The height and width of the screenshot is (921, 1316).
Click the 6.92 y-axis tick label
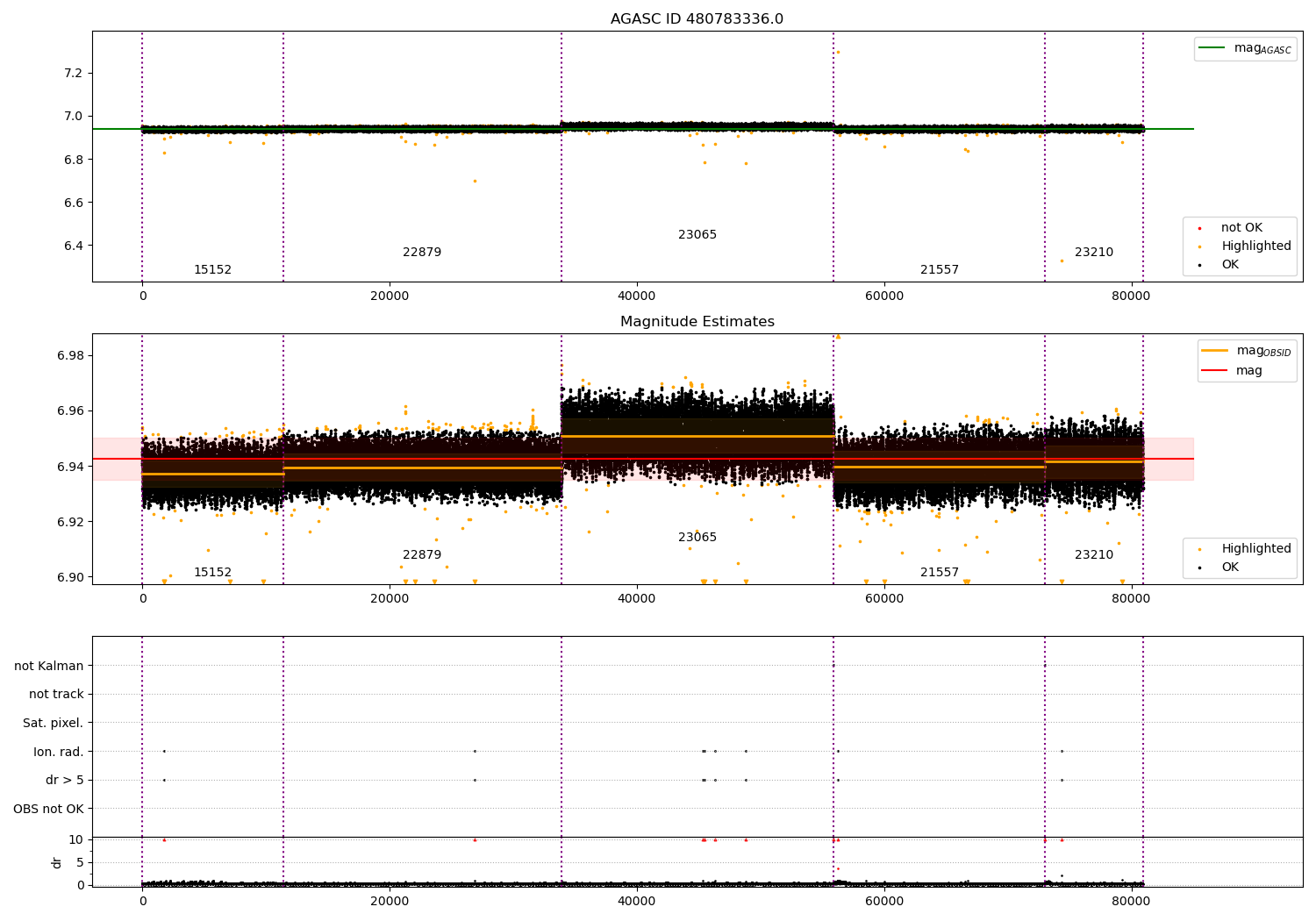[x=69, y=522]
